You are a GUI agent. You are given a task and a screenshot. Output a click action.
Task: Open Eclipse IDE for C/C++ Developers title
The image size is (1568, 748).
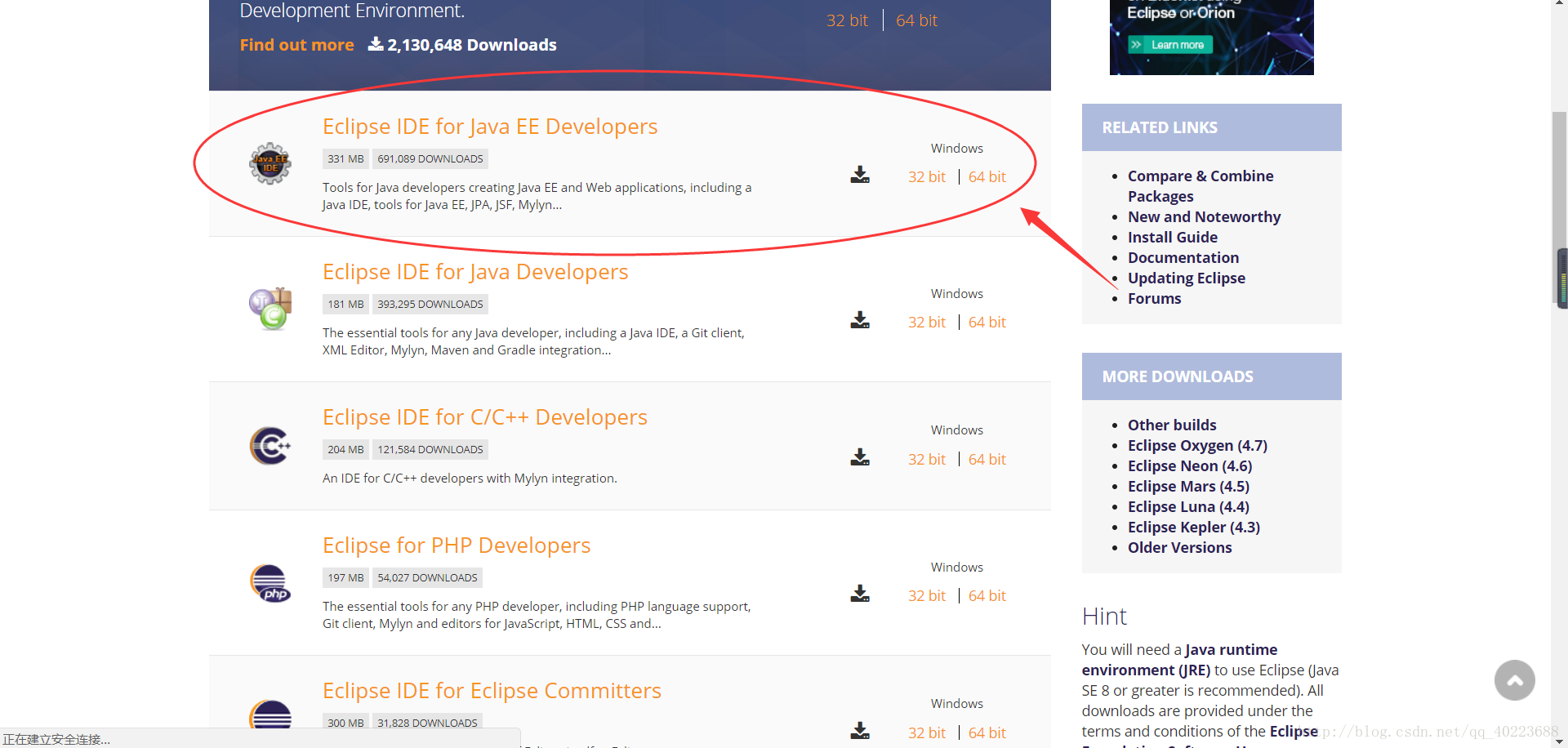pos(485,417)
